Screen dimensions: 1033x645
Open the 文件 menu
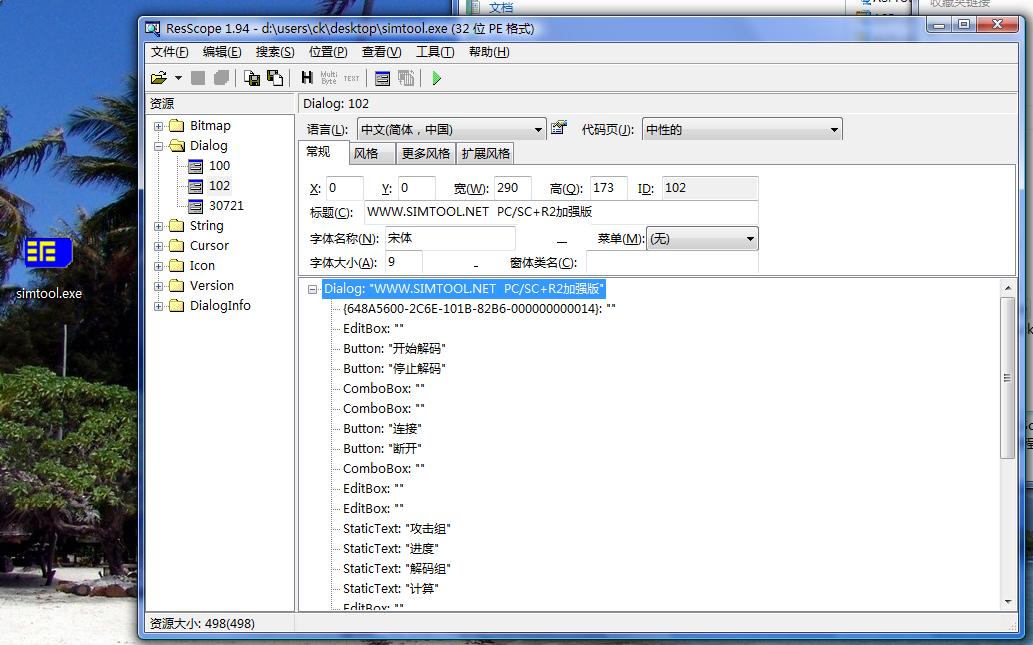click(169, 52)
